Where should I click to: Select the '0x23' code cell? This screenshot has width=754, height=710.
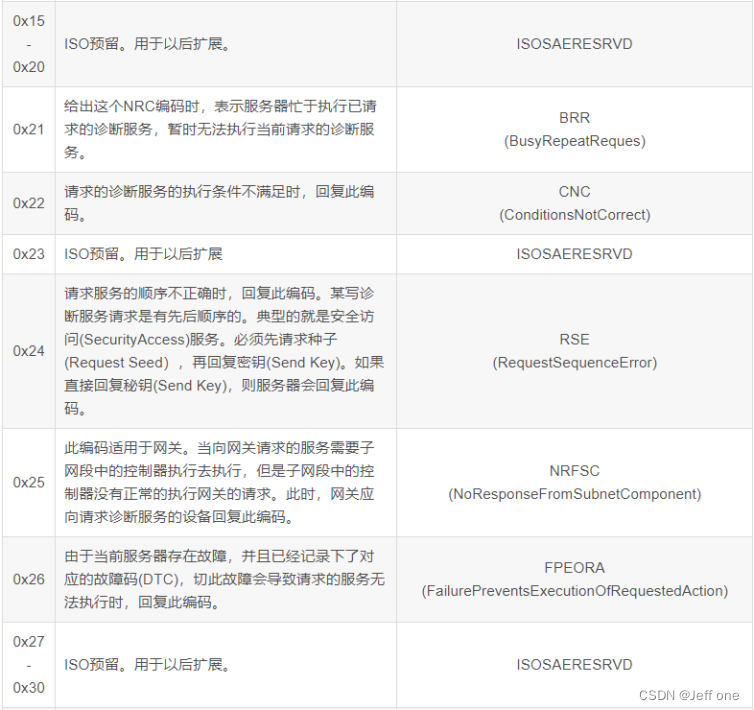click(29, 254)
